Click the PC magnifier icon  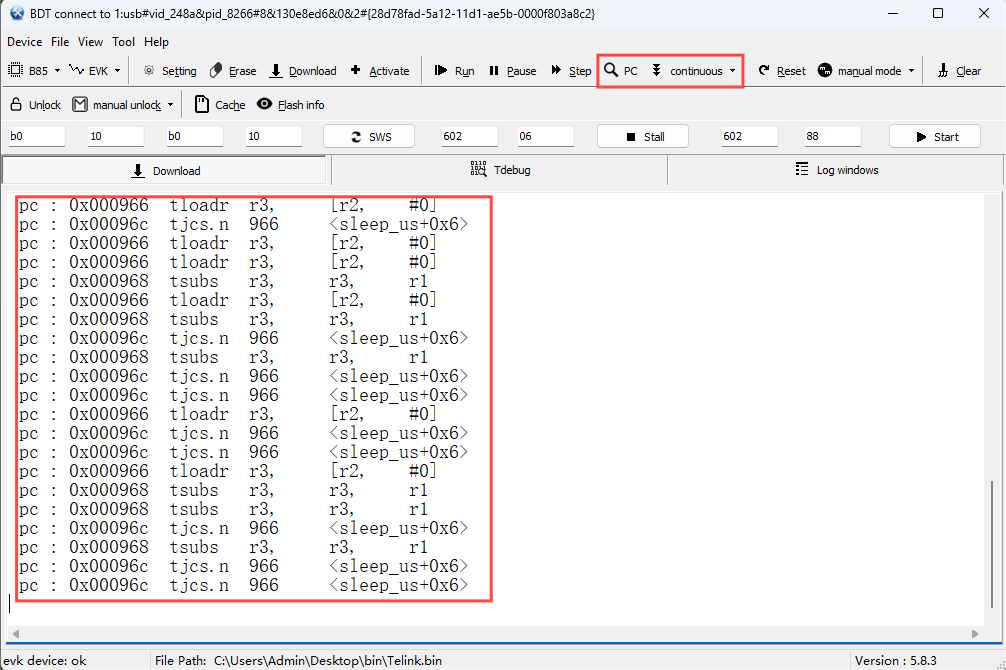[x=611, y=70]
